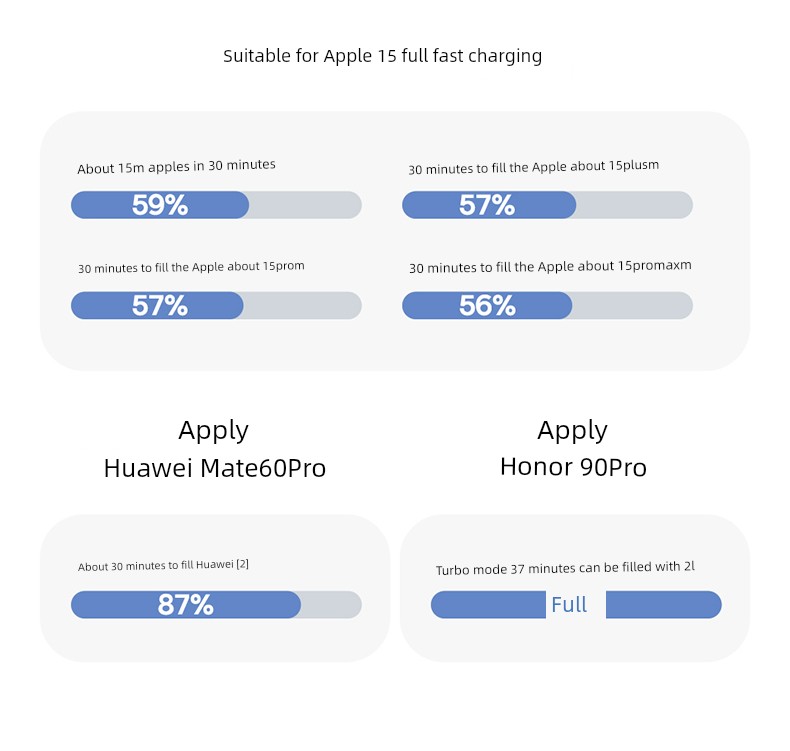
Task: Click the 'Honor 90Pro' heading
Action: (x=573, y=467)
